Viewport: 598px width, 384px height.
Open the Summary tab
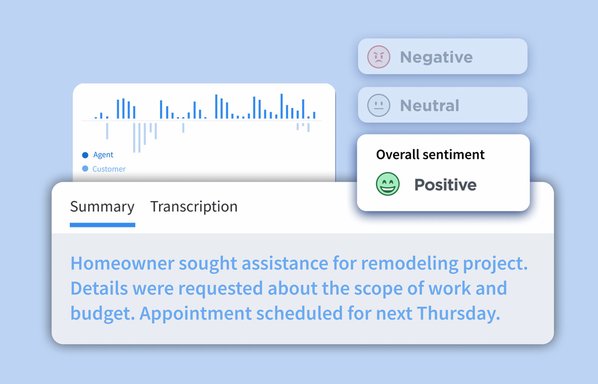[102, 207]
